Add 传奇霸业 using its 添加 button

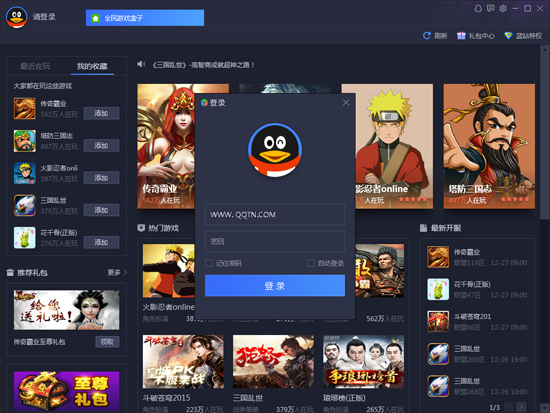101,113
